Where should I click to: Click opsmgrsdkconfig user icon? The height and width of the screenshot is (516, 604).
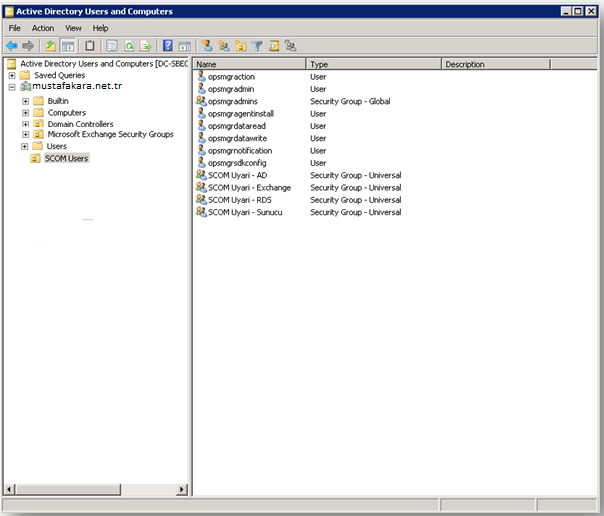tap(201, 163)
